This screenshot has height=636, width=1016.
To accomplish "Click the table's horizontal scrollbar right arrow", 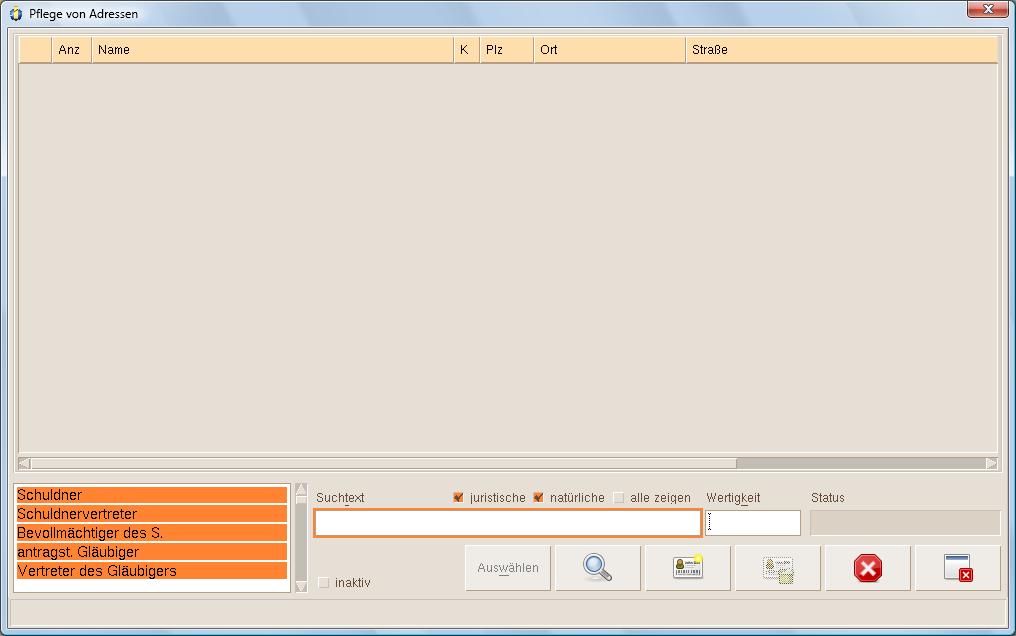I will click(x=991, y=463).
